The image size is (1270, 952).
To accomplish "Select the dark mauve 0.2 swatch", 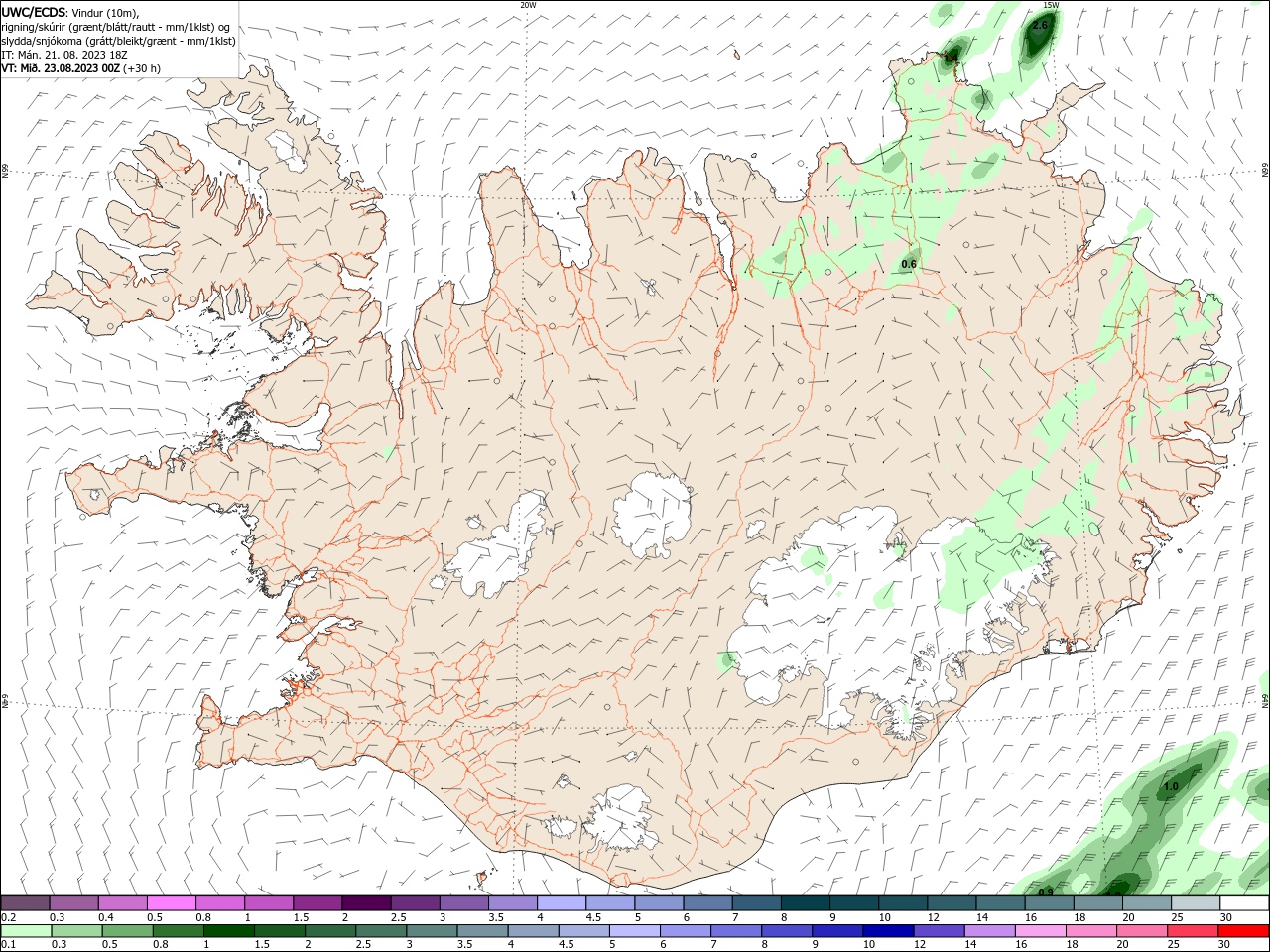I will tap(25, 902).
